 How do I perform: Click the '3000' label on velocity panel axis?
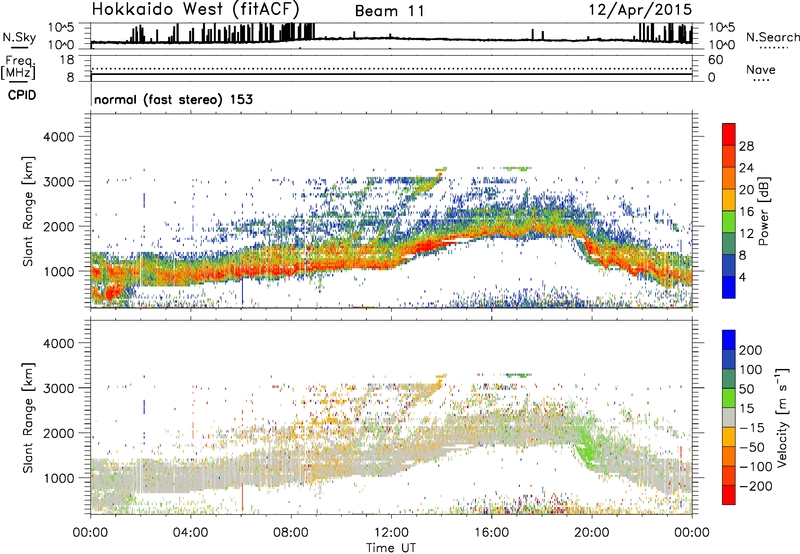(59, 388)
